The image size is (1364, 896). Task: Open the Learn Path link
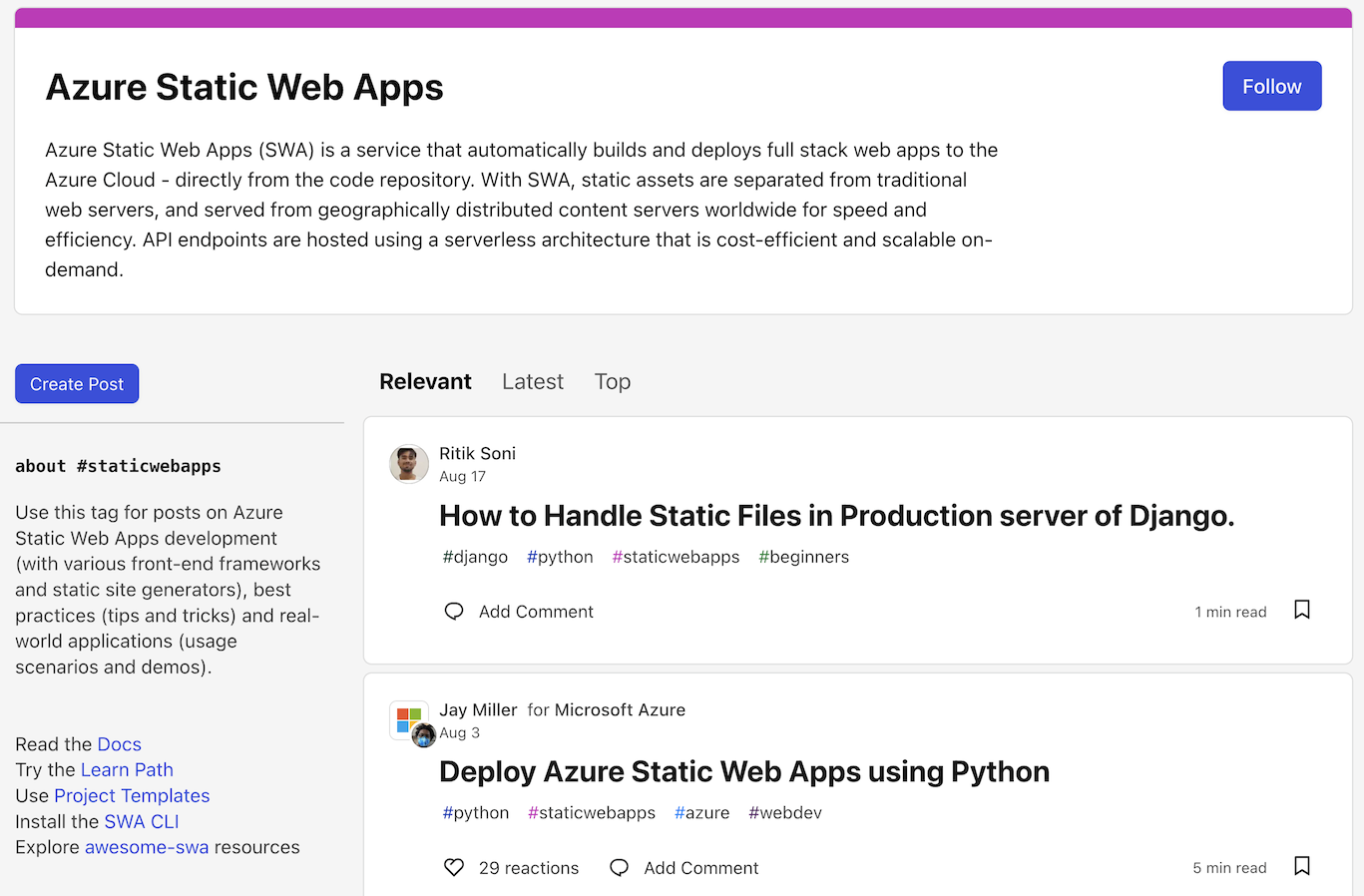[x=127, y=770]
